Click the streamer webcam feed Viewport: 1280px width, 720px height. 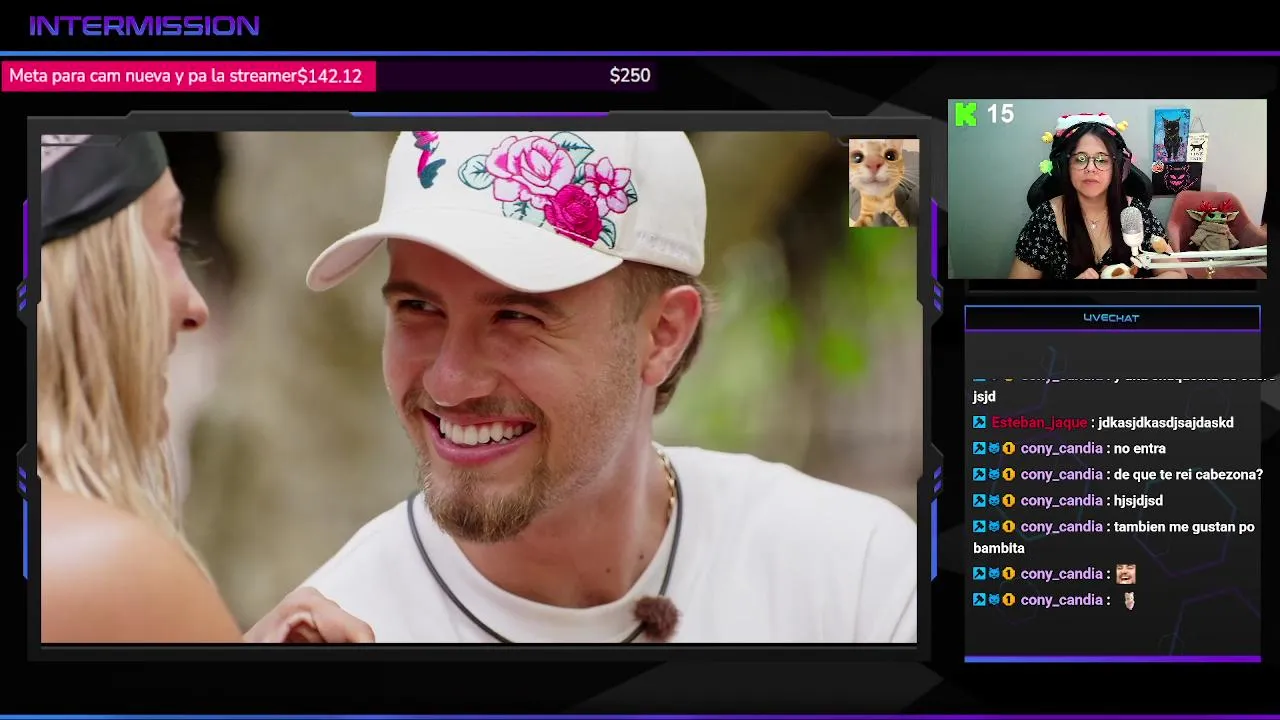pos(1107,188)
